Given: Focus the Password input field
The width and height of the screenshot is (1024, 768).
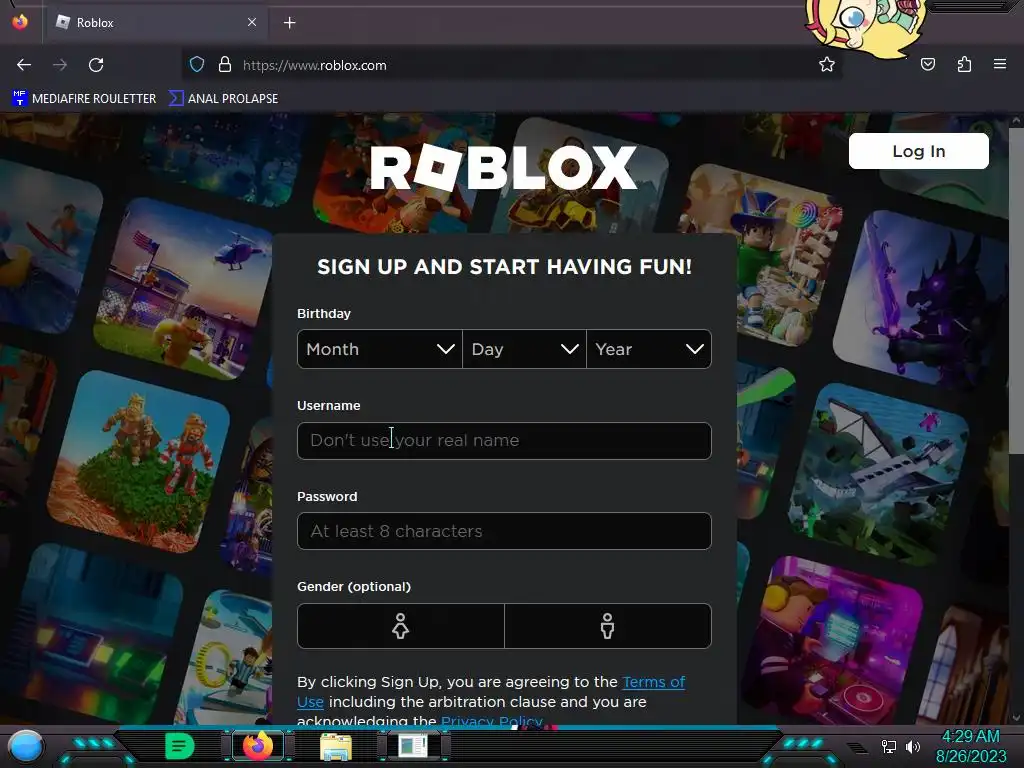Looking at the screenshot, I should tap(504, 531).
